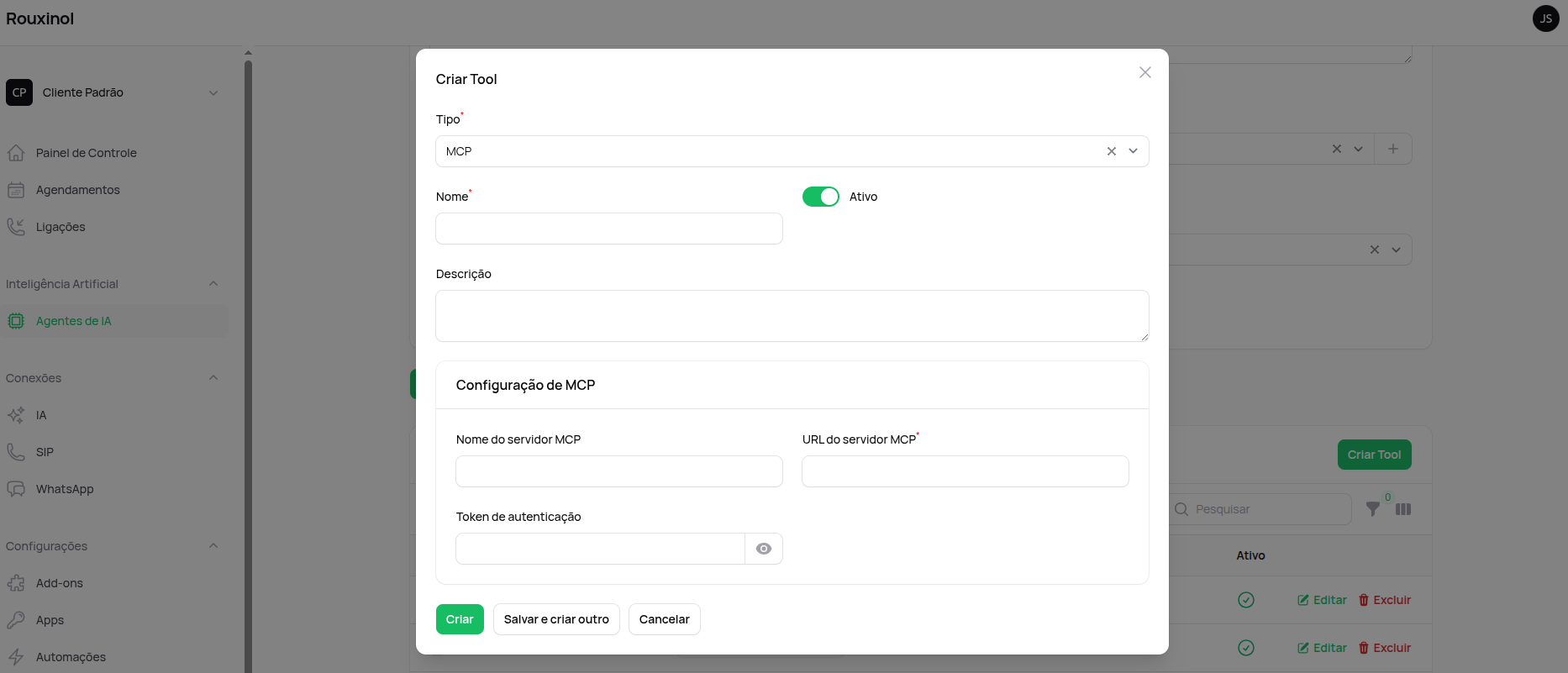The image size is (1568, 673).
Task: Click the CP client badge
Action: [x=19, y=92]
